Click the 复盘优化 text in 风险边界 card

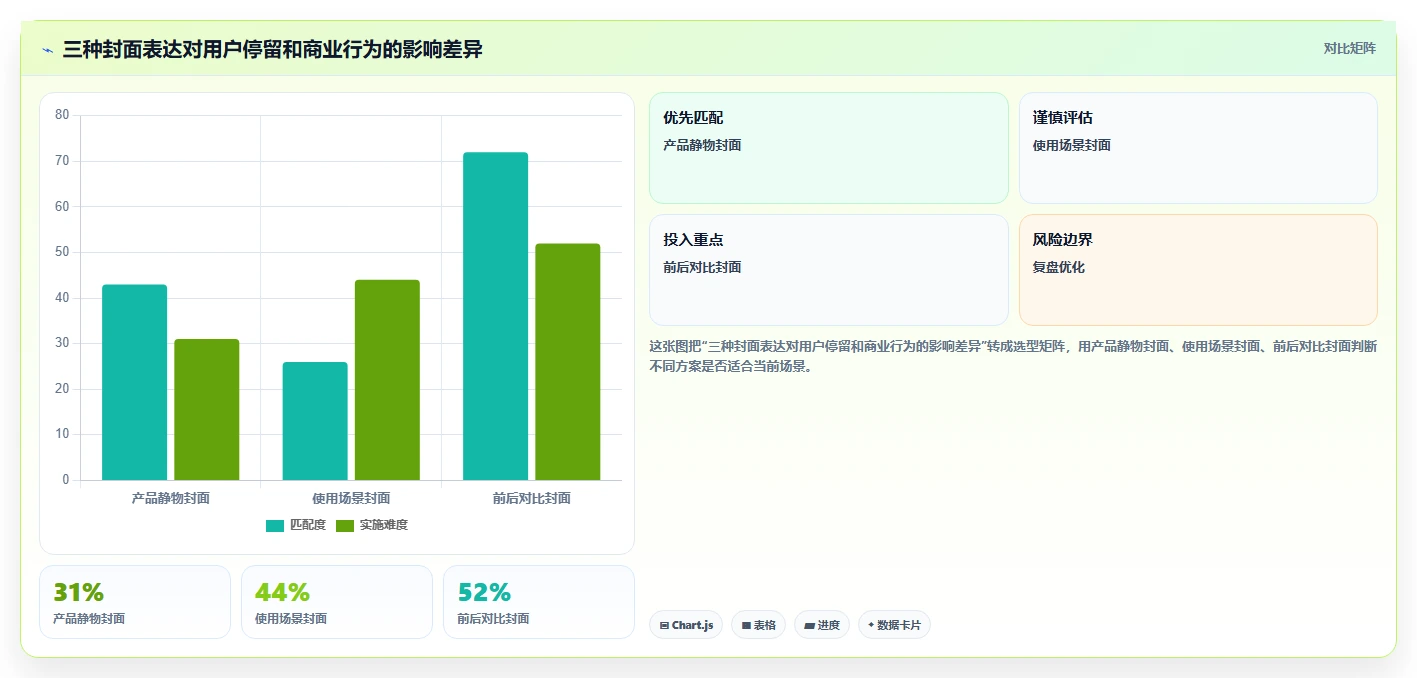pyautogui.click(x=1059, y=267)
